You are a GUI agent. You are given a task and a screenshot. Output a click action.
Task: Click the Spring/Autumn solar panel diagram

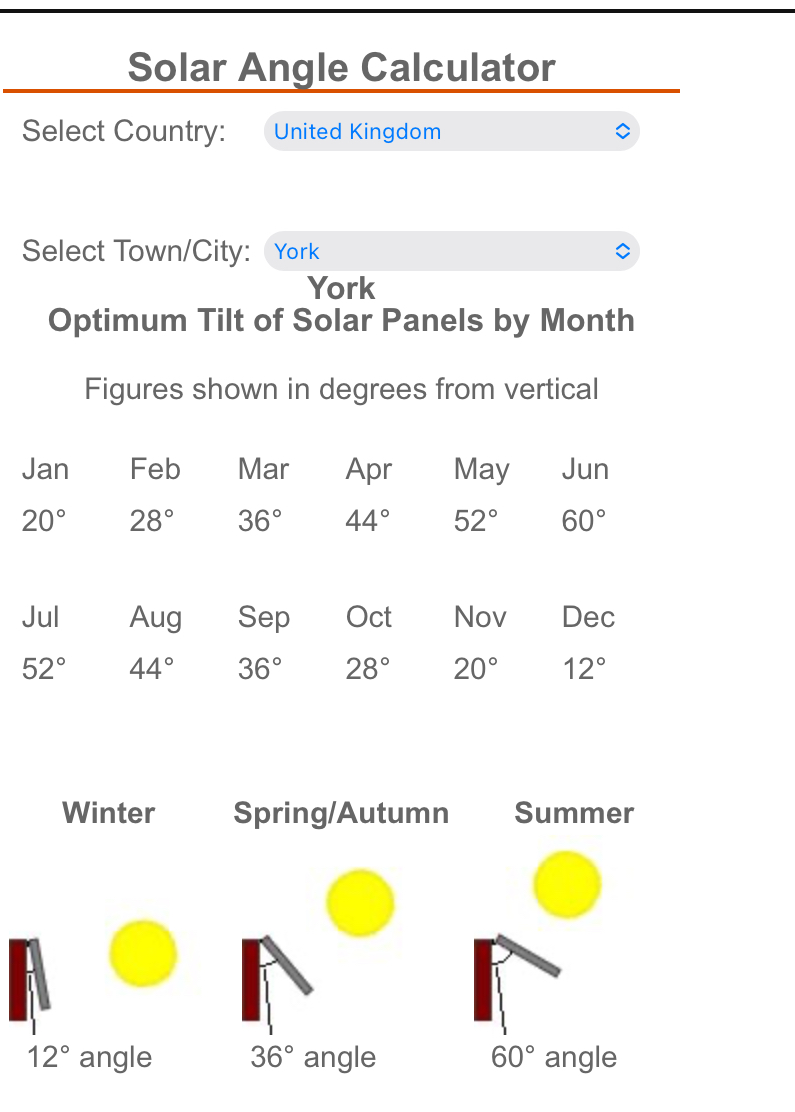point(277,984)
